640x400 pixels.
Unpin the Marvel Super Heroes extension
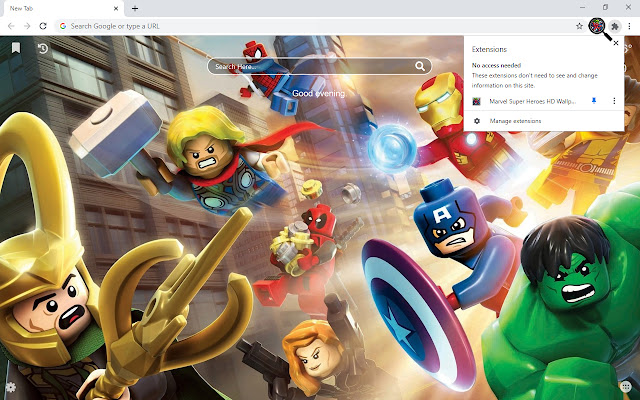click(x=594, y=101)
